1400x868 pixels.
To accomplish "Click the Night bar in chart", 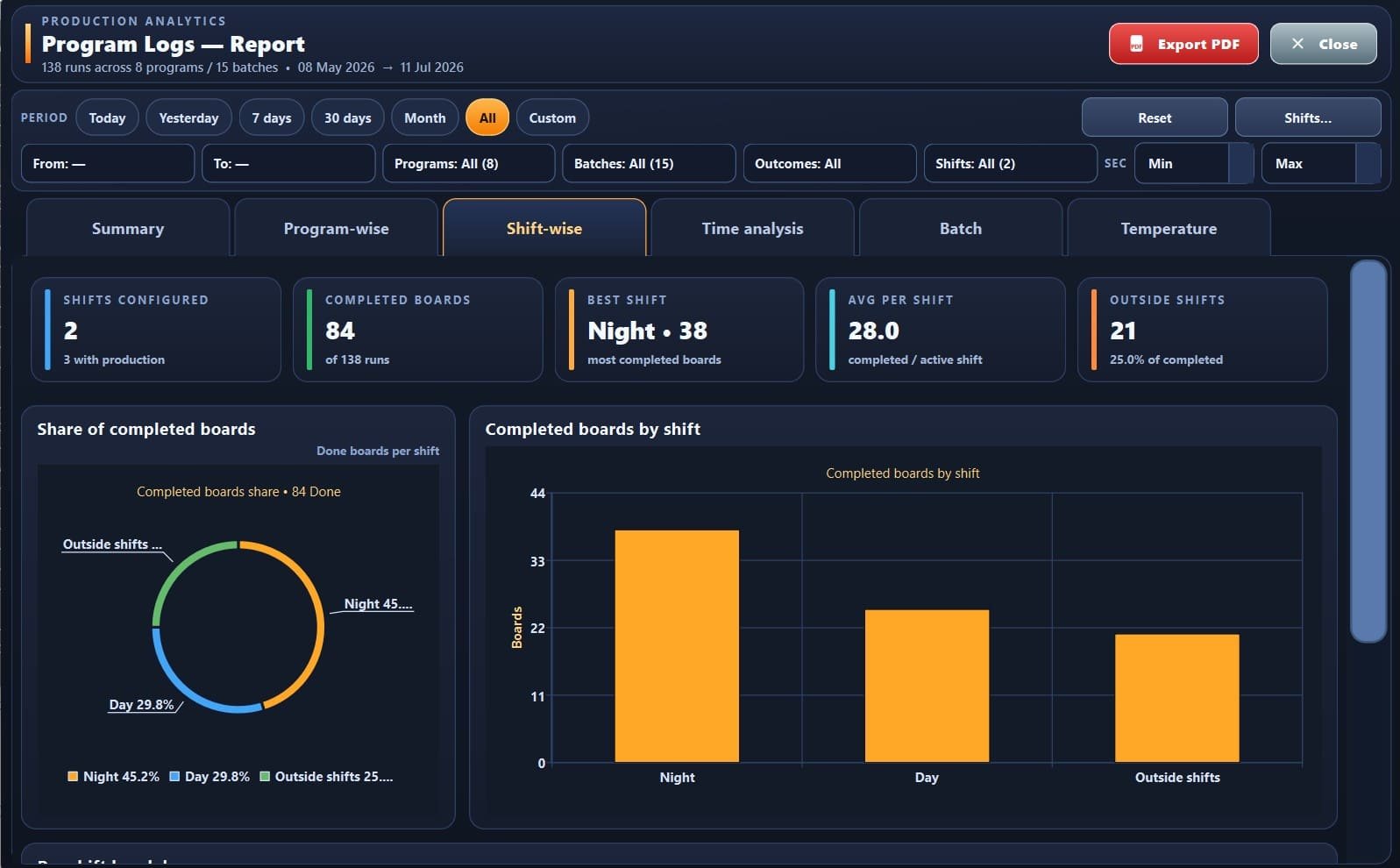I will click(x=677, y=646).
